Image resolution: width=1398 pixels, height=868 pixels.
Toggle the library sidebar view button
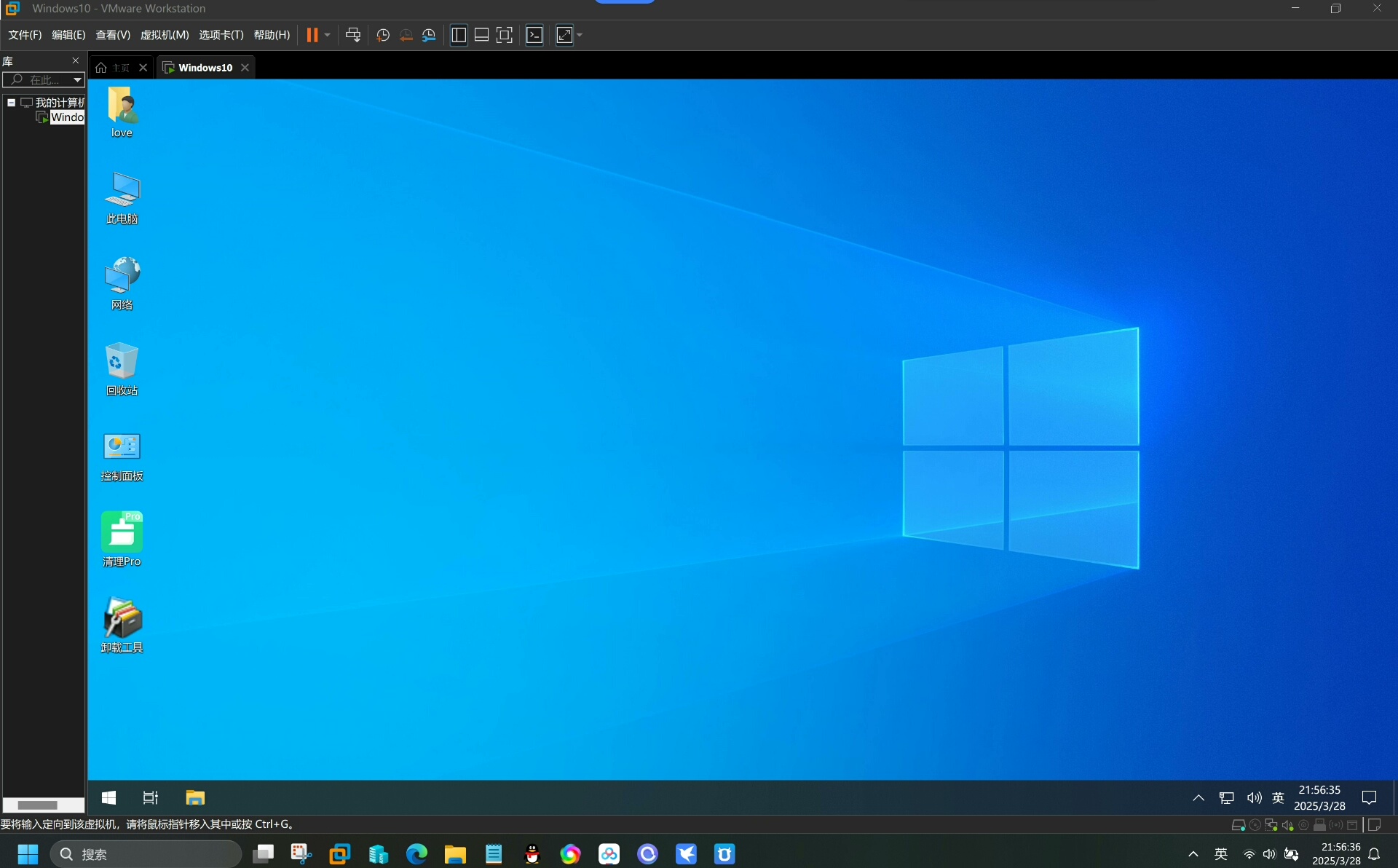pyautogui.click(x=459, y=35)
